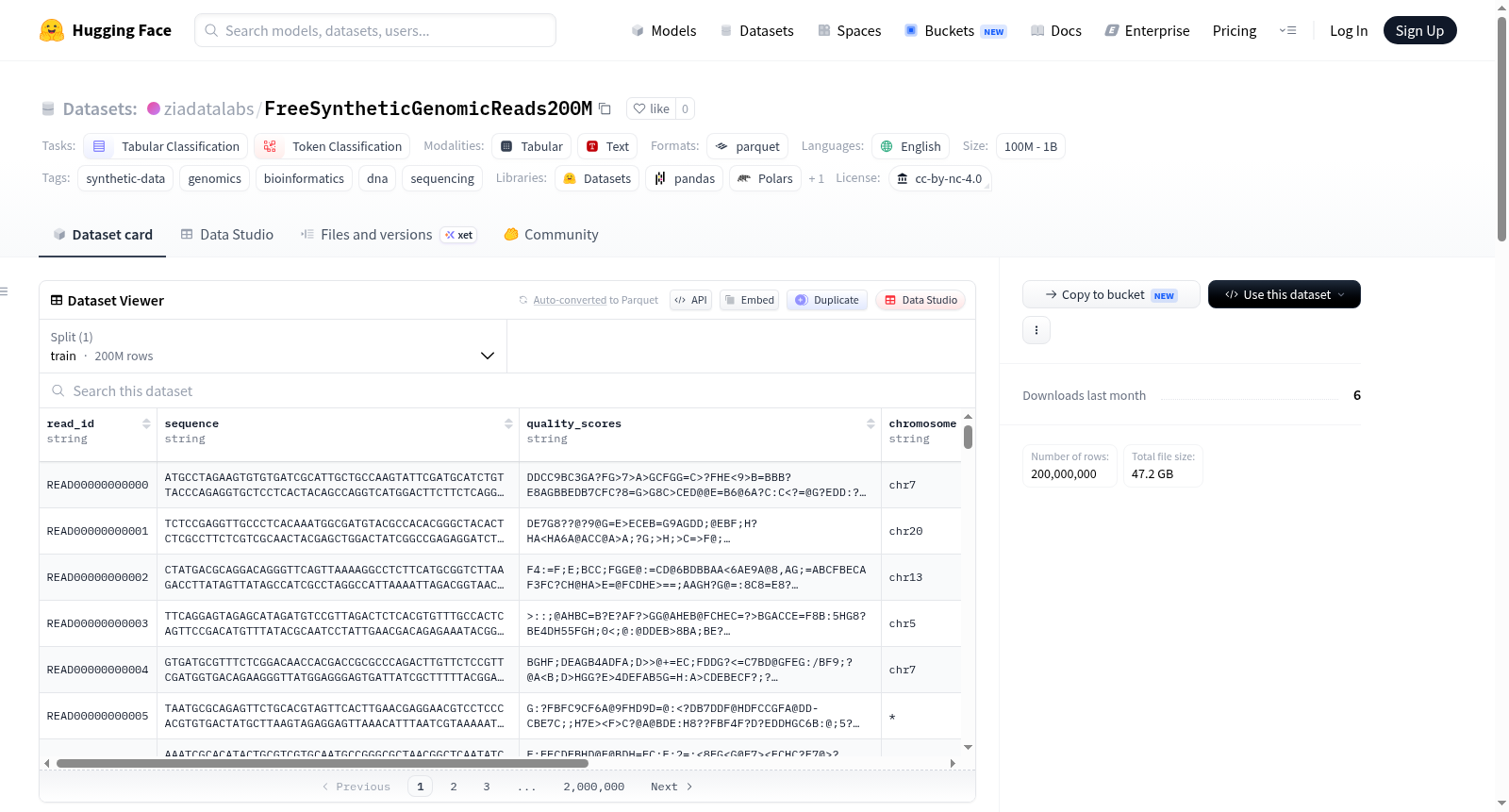Select the sequencing tag

[x=442, y=178]
